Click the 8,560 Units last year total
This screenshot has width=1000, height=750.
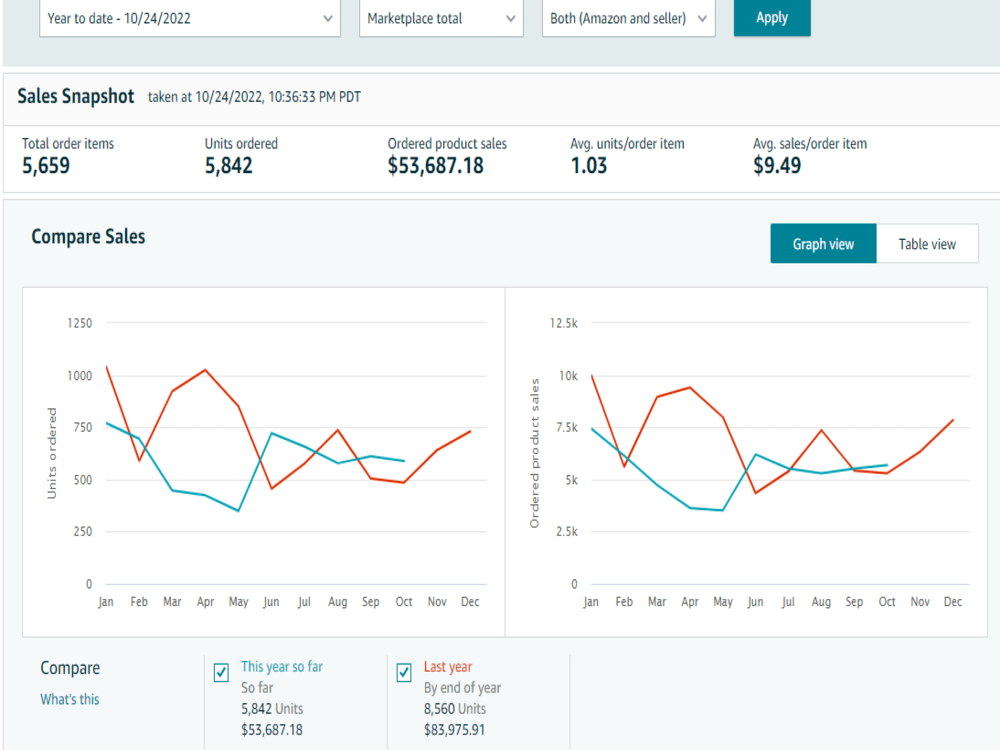point(455,709)
